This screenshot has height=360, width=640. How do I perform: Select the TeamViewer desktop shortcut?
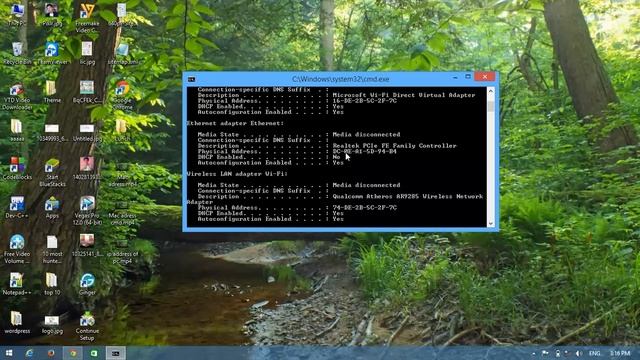click(52, 53)
